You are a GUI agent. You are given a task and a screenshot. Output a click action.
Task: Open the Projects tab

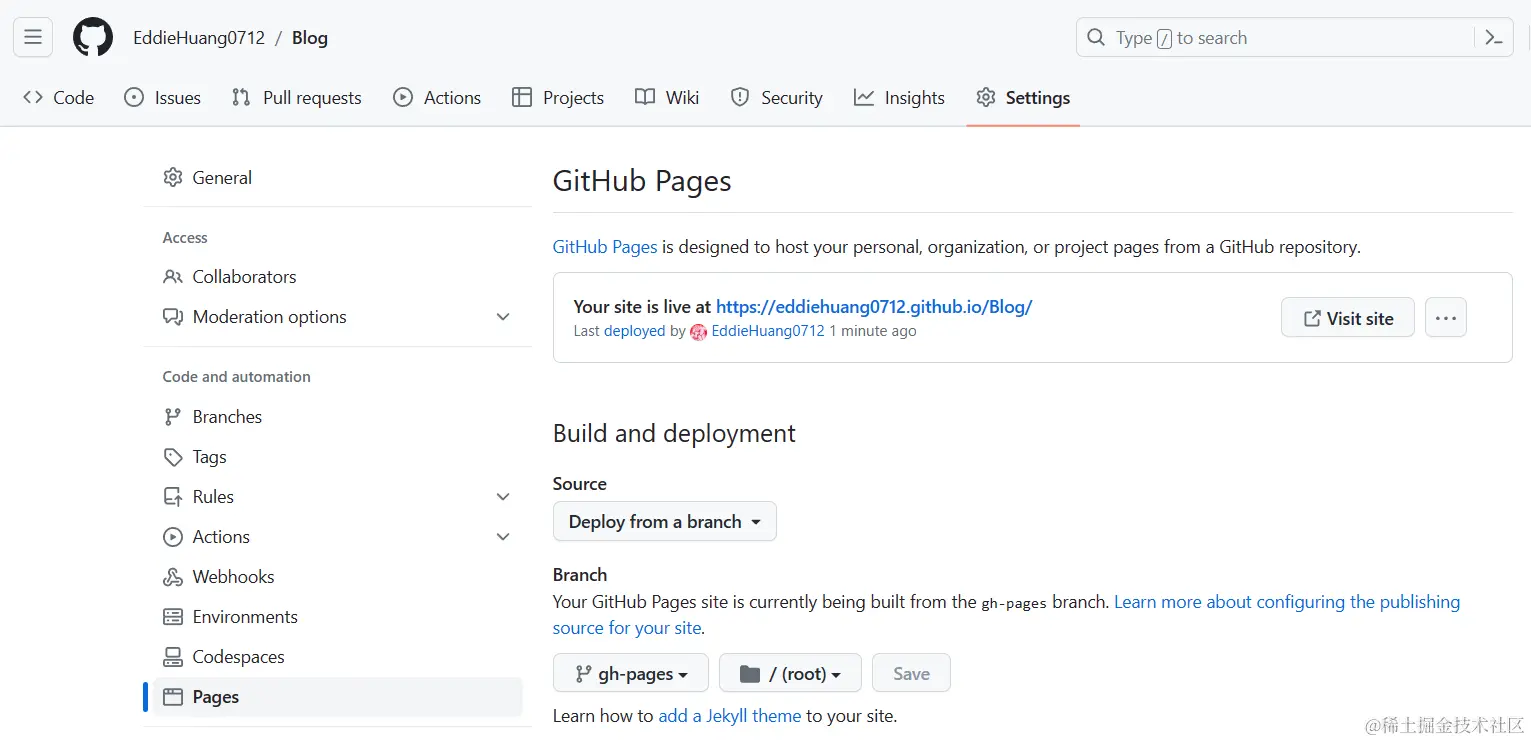tap(558, 97)
